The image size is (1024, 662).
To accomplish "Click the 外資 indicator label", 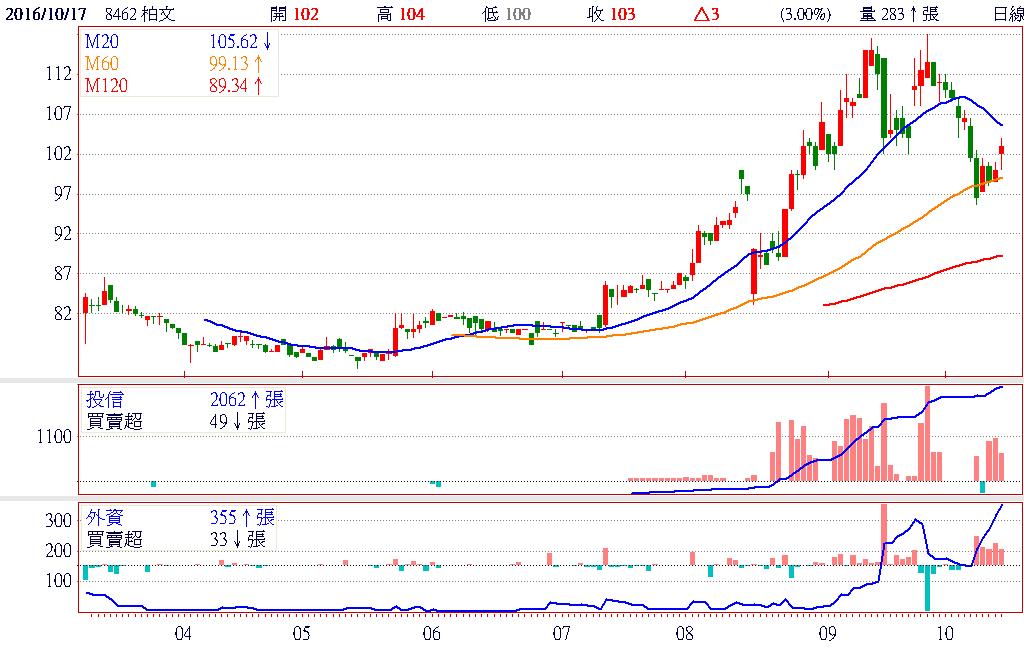I will click(106, 517).
